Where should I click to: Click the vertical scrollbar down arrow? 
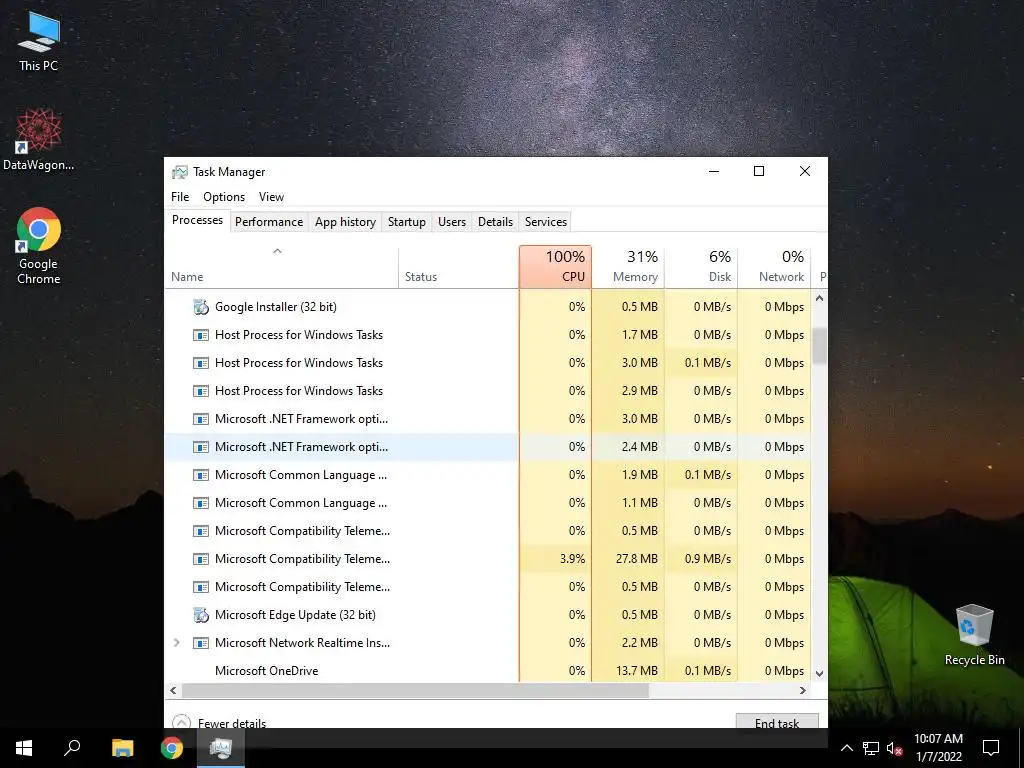click(820, 673)
